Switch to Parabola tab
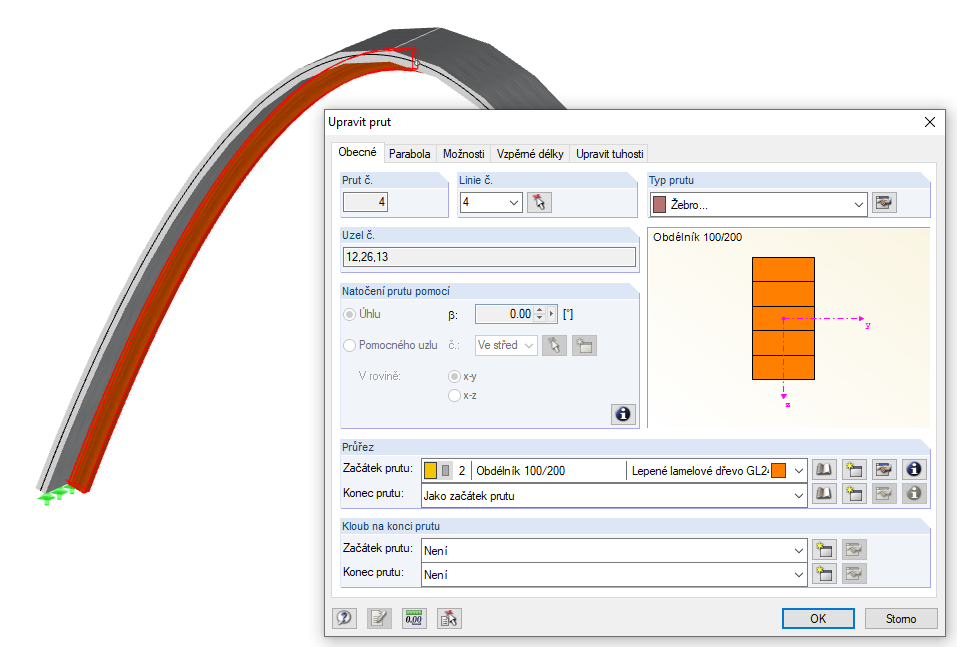Image resolution: width=957 pixels, height=647 pixels. click(410, 154)
